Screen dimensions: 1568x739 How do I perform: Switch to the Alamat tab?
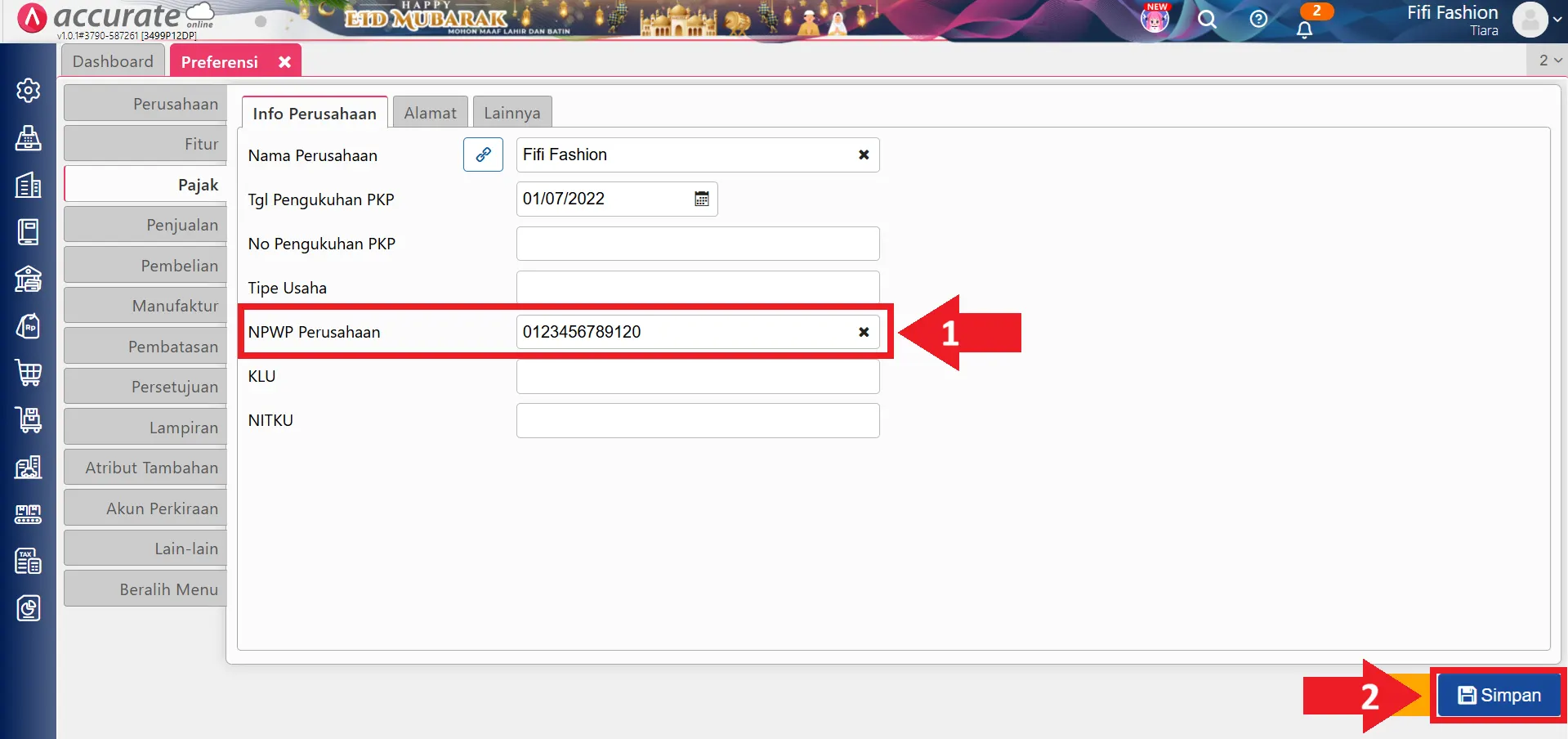click(x=430, y=113)
